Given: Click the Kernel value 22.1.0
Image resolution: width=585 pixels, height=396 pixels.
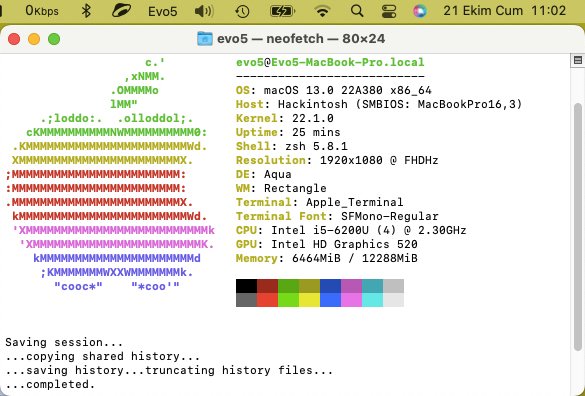Looking at the screenshot, I should tap(313, 118).
